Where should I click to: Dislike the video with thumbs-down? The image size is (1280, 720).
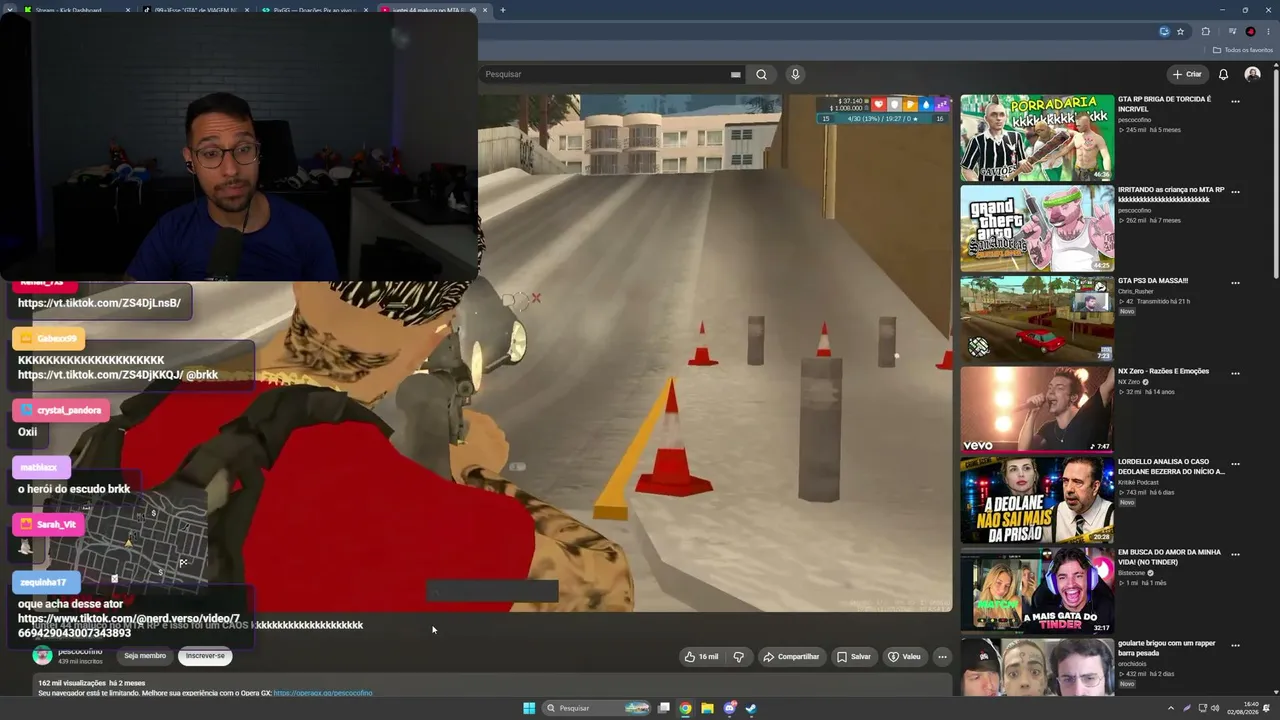738,657
